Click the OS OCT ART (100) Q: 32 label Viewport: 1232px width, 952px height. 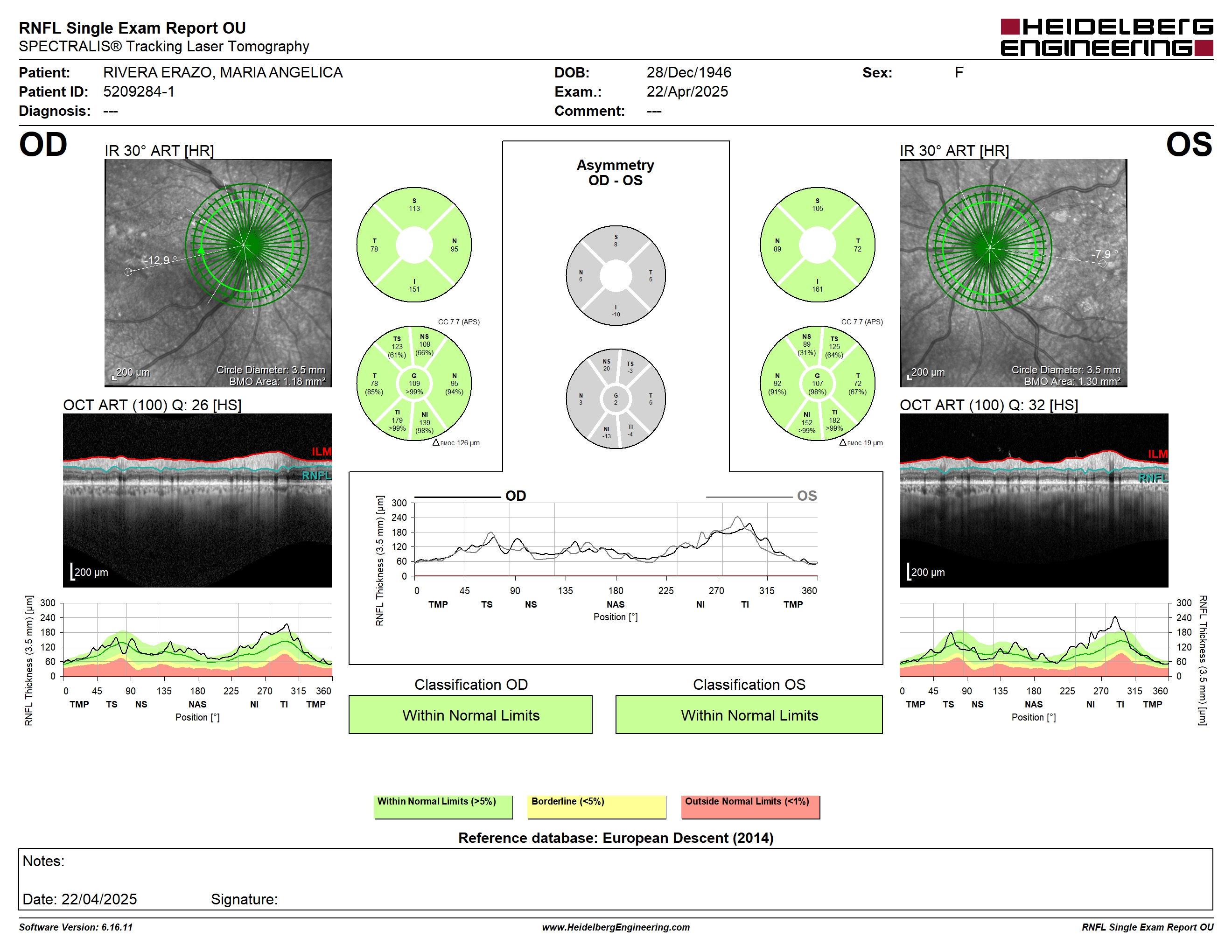click(x=989, y=405)
